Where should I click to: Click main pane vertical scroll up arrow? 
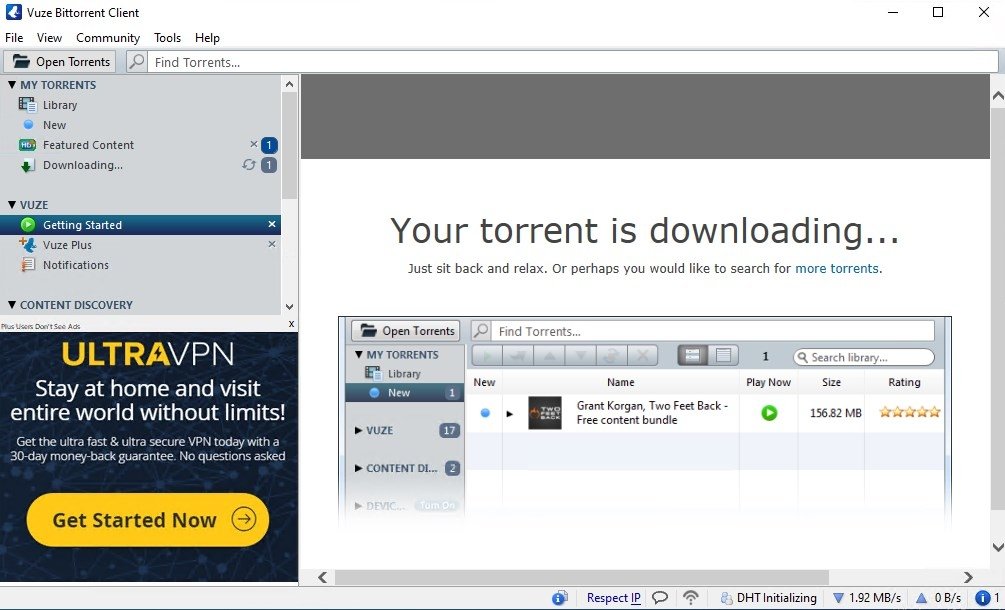pos(997,96)
